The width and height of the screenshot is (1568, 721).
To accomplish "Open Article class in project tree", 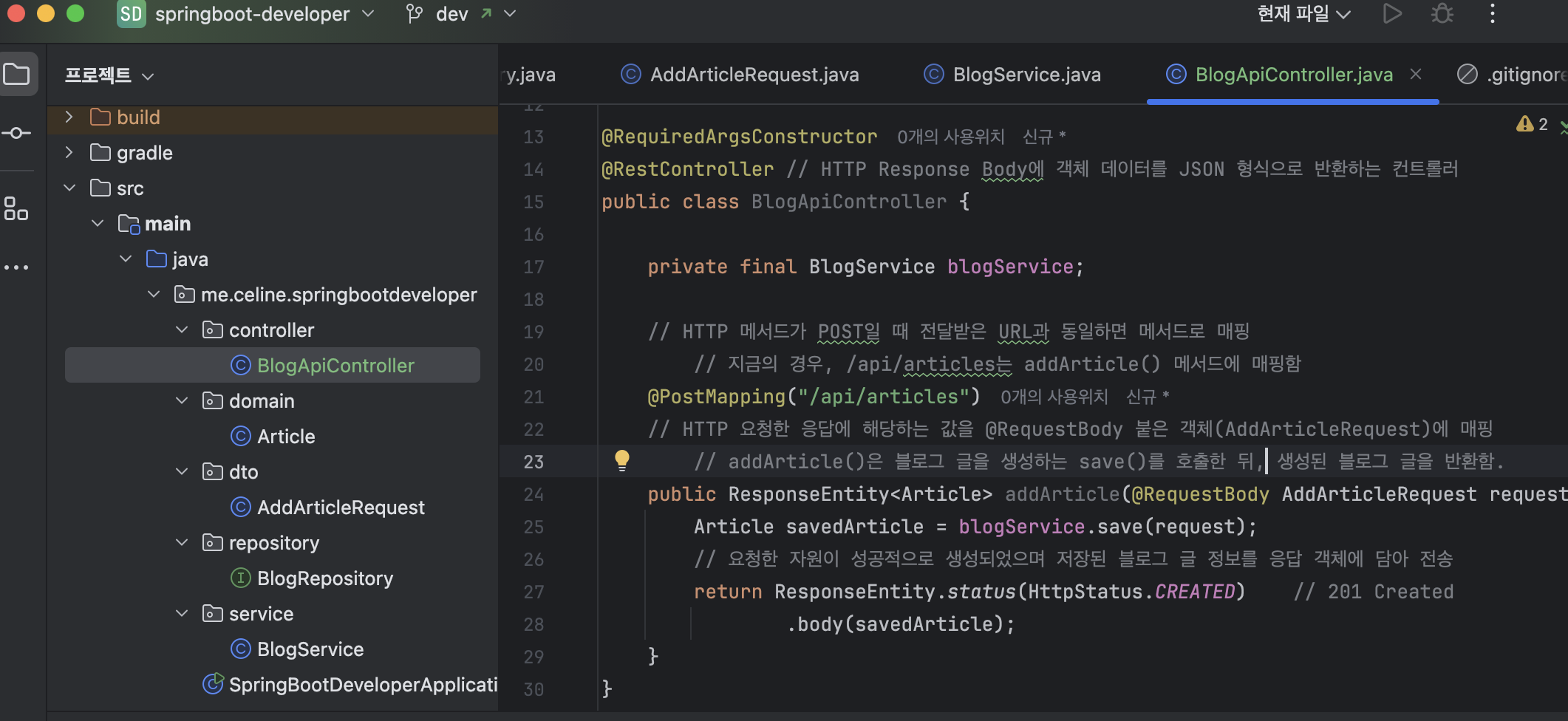I will coord(273,436).
